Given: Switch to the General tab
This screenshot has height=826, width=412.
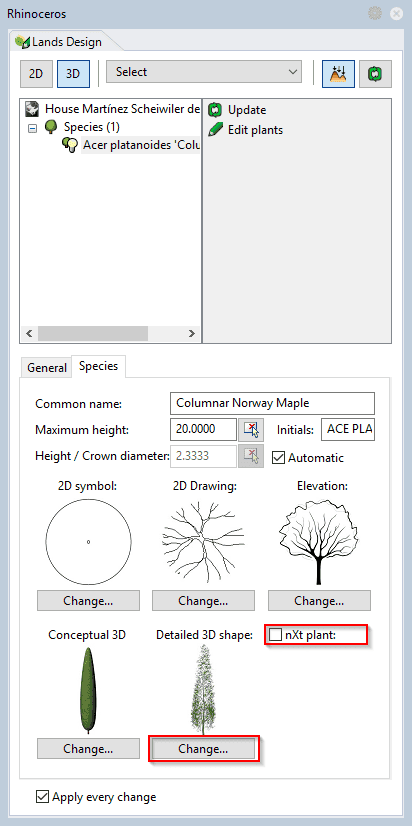Looking at the screenshot, I should [x=47, y=368].
